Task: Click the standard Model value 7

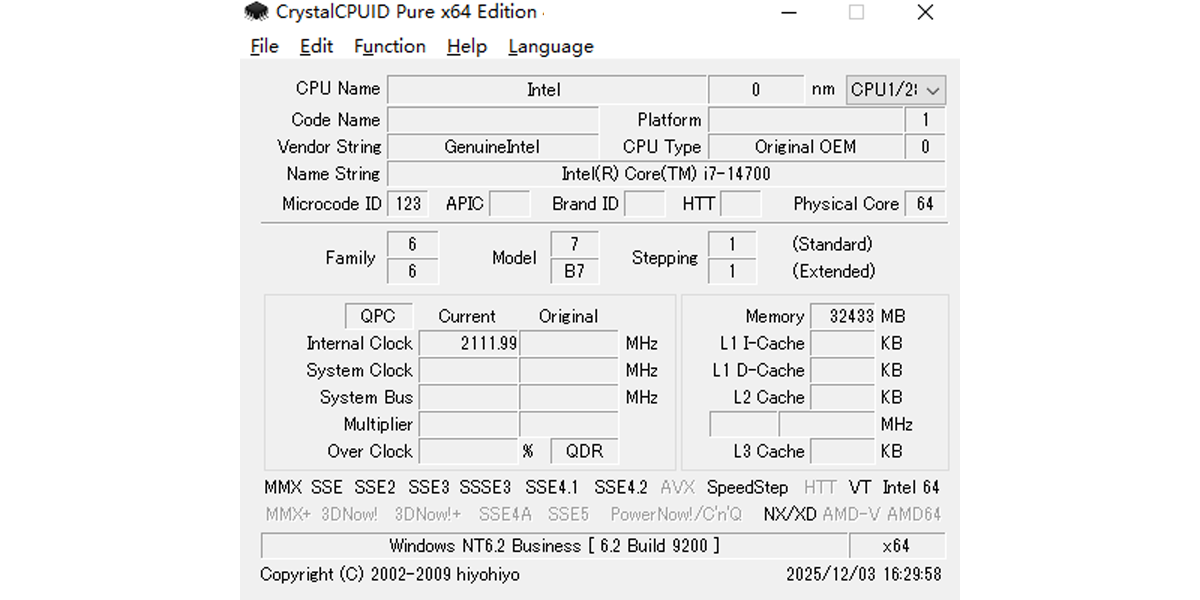Action: 575,244
